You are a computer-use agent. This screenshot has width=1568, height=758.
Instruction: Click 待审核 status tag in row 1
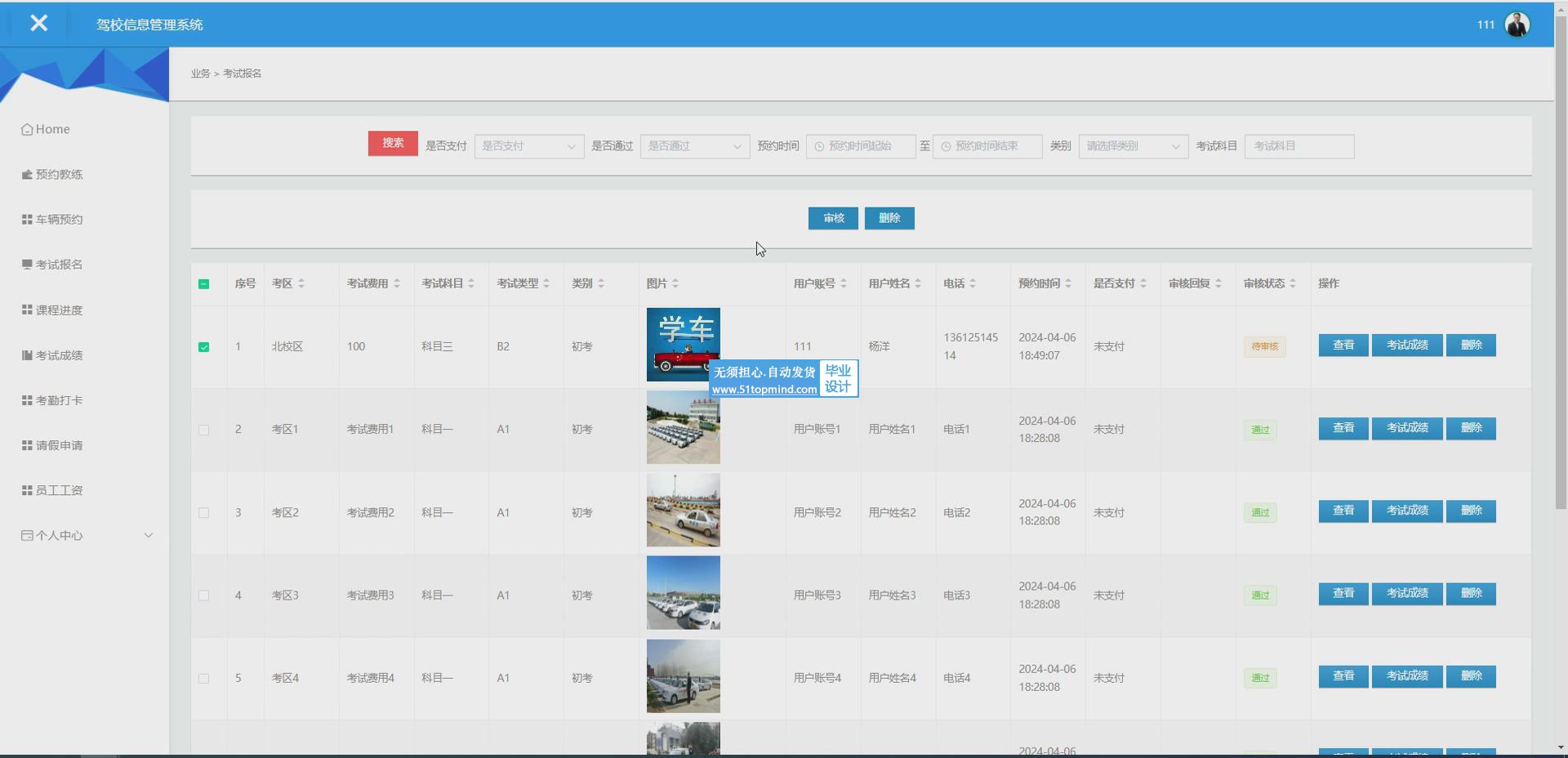[1264, 346]
